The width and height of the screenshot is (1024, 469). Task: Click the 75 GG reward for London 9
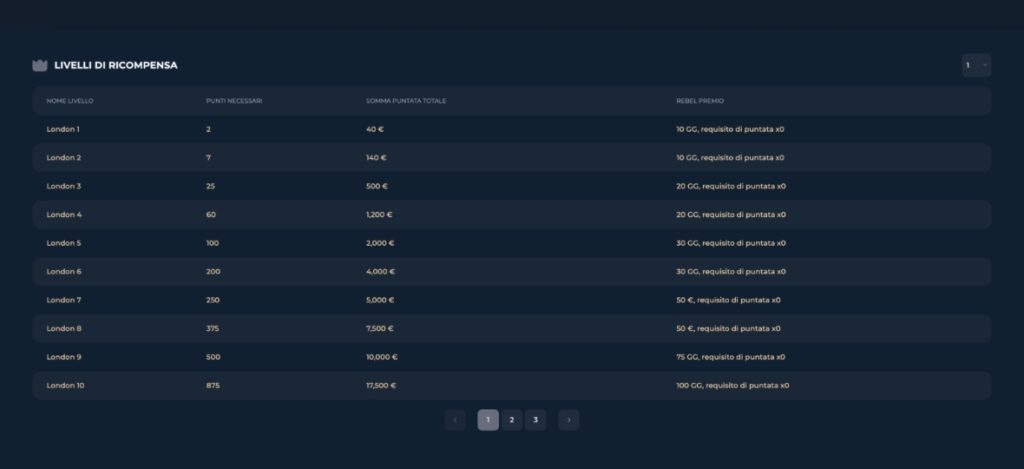pyautogui.click(x=731, y=357)
